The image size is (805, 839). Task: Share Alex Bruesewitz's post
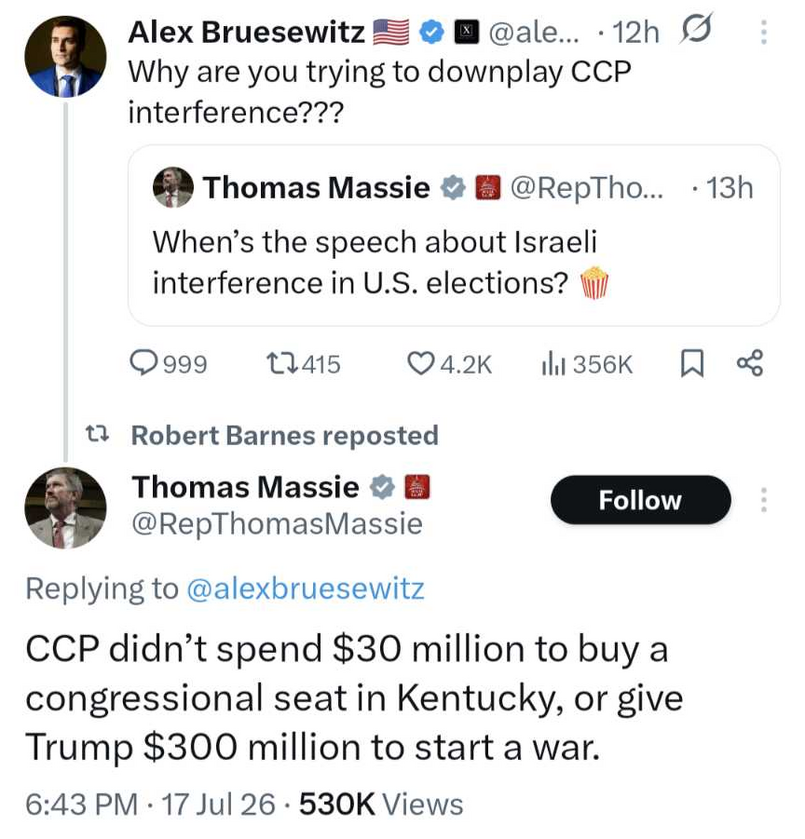tap(749, 363)
